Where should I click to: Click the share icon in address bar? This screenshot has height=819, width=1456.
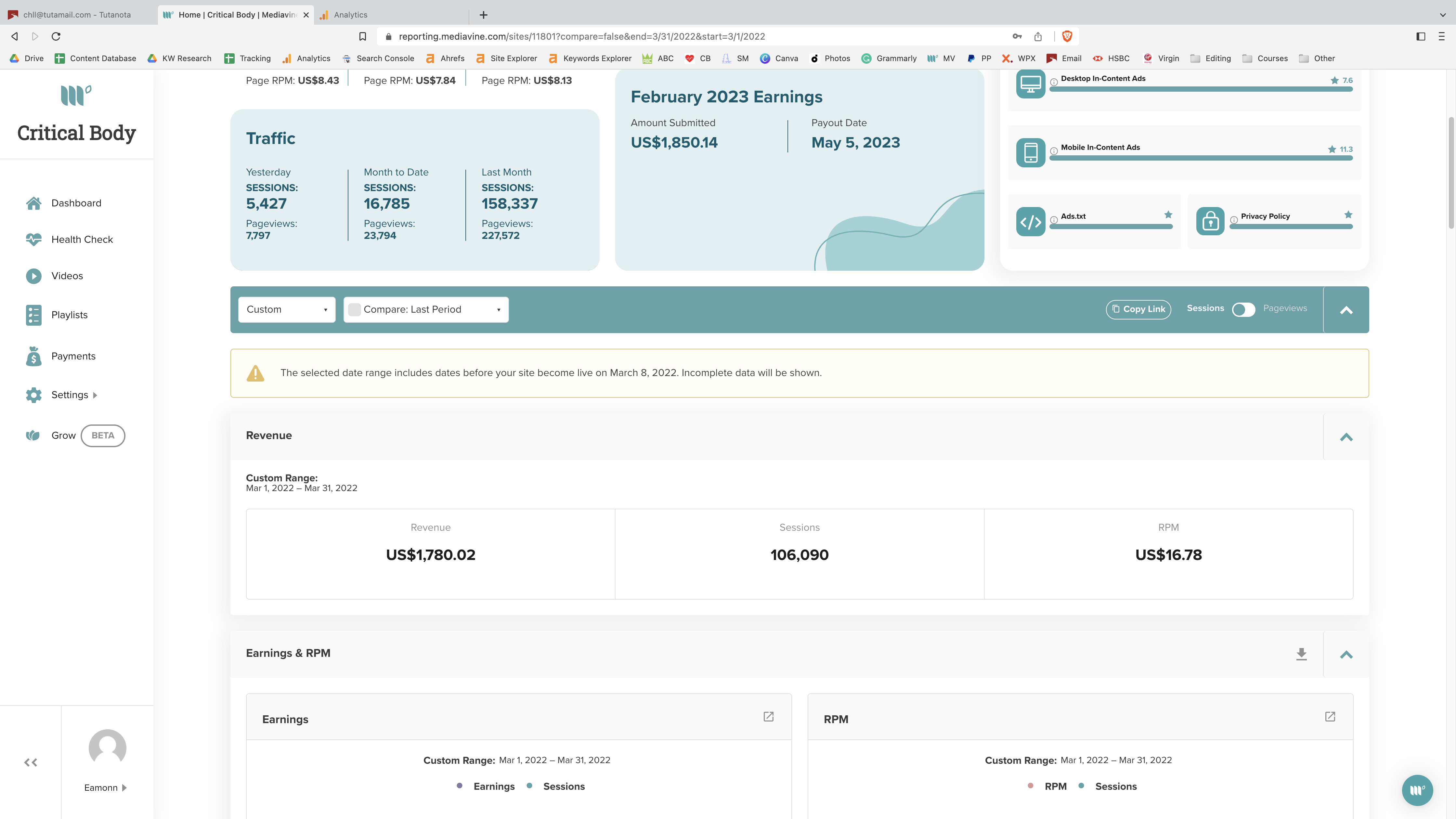pyautogui.click(x=1038, y=36)
